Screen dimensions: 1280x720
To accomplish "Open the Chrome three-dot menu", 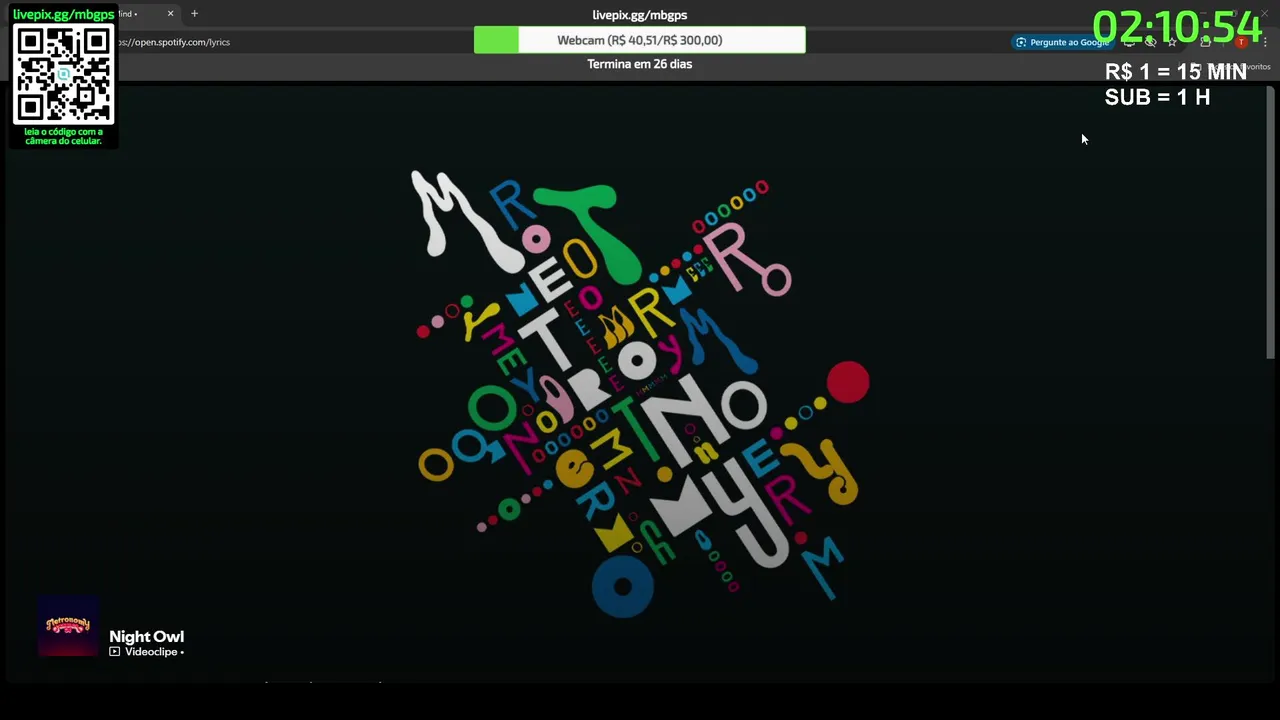I will (x=1265, y=42).
